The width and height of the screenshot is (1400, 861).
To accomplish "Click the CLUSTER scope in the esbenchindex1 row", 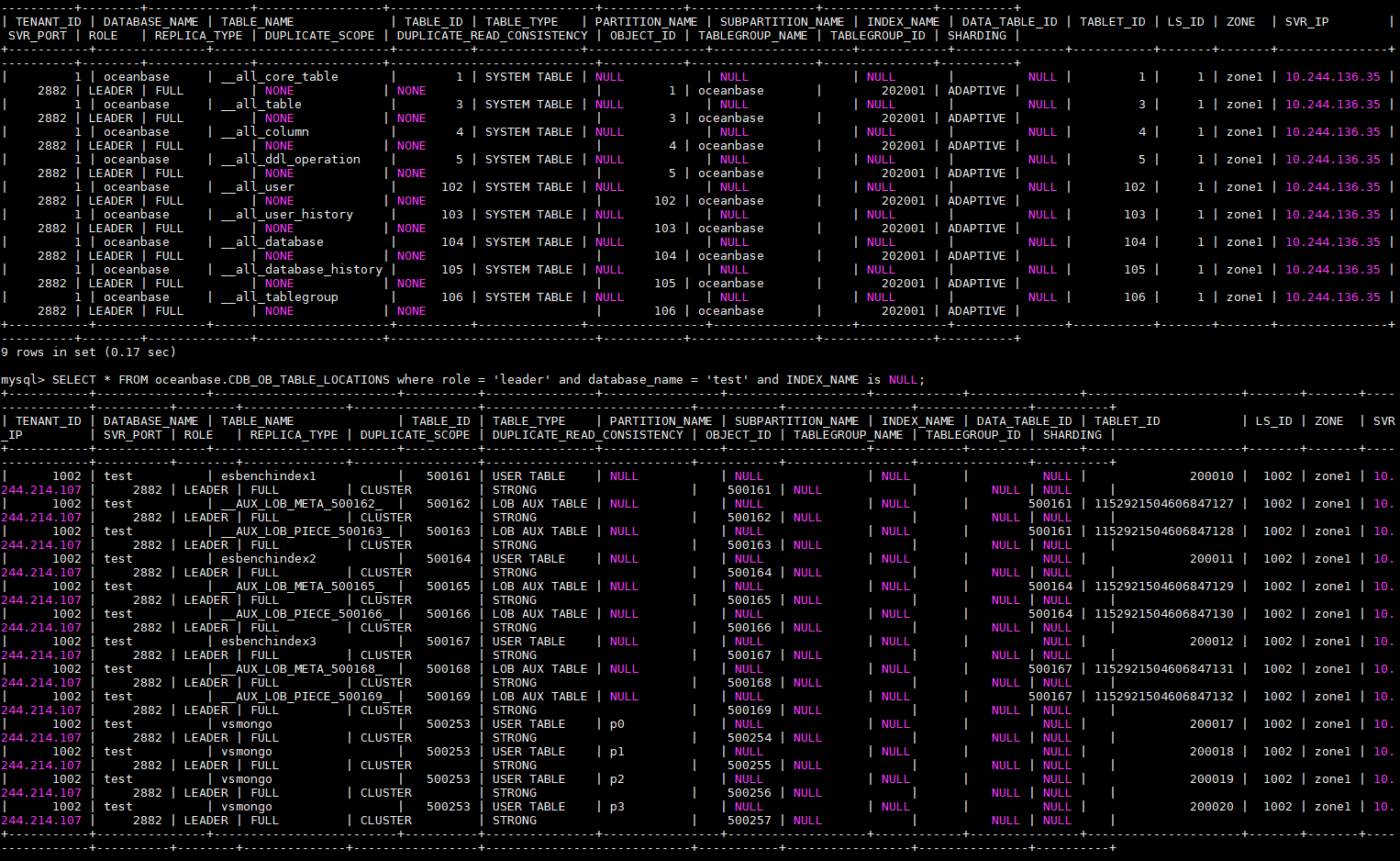I will point(386,490).
